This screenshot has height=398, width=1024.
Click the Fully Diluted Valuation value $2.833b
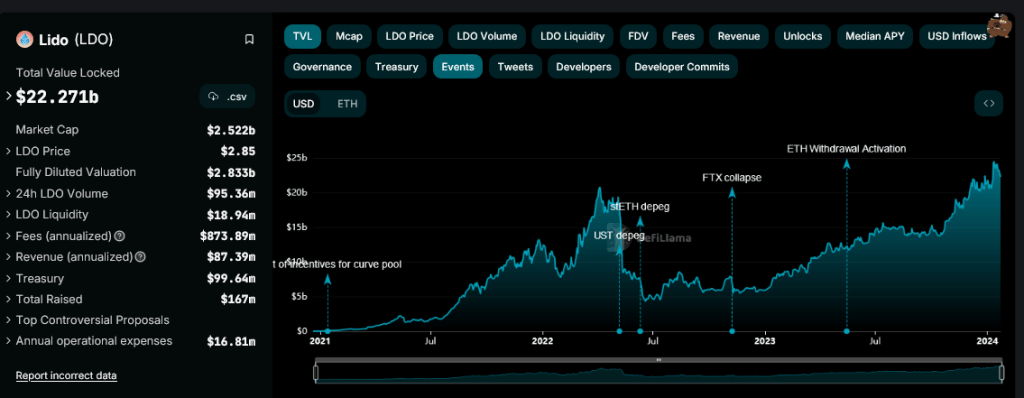(231, 173)
